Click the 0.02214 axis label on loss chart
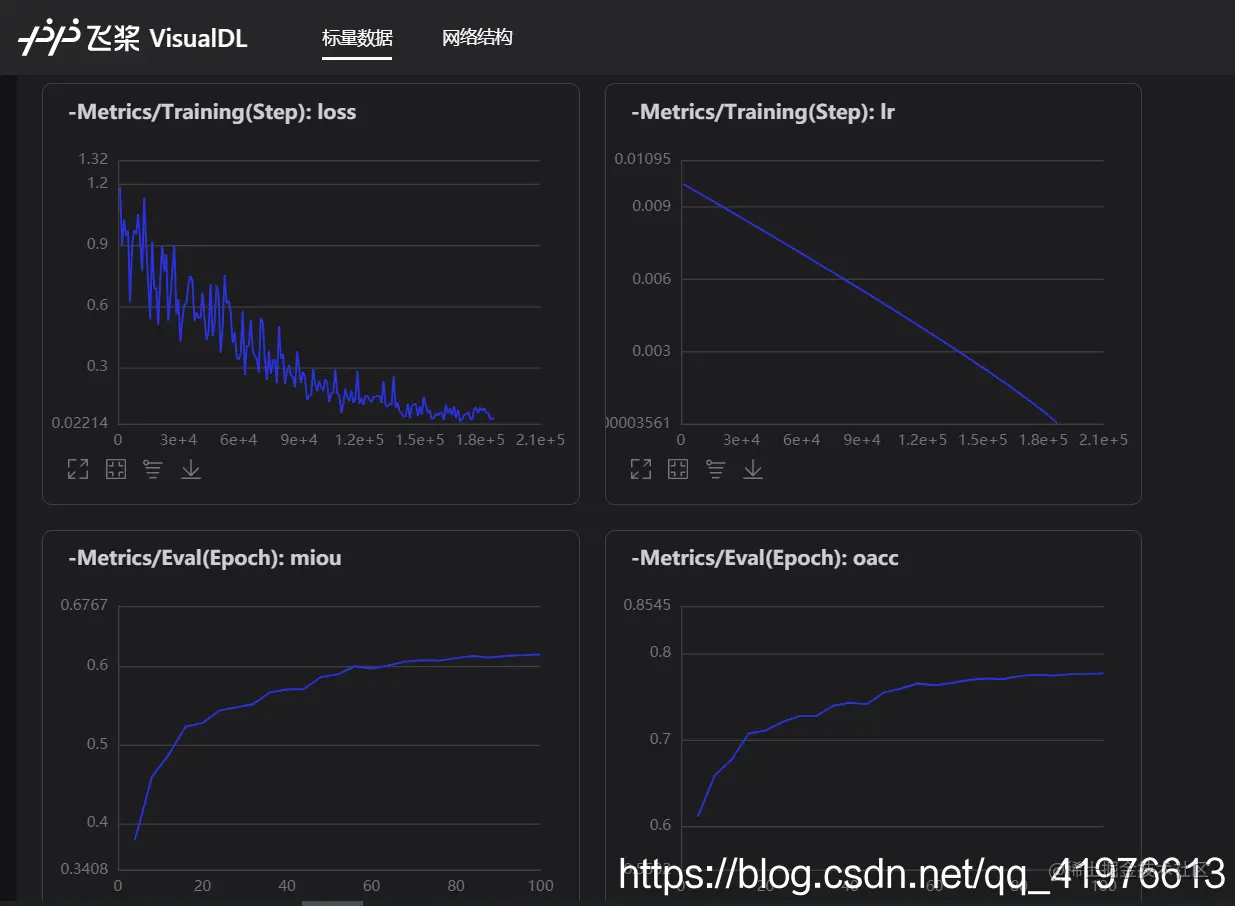 pos(80,422)
